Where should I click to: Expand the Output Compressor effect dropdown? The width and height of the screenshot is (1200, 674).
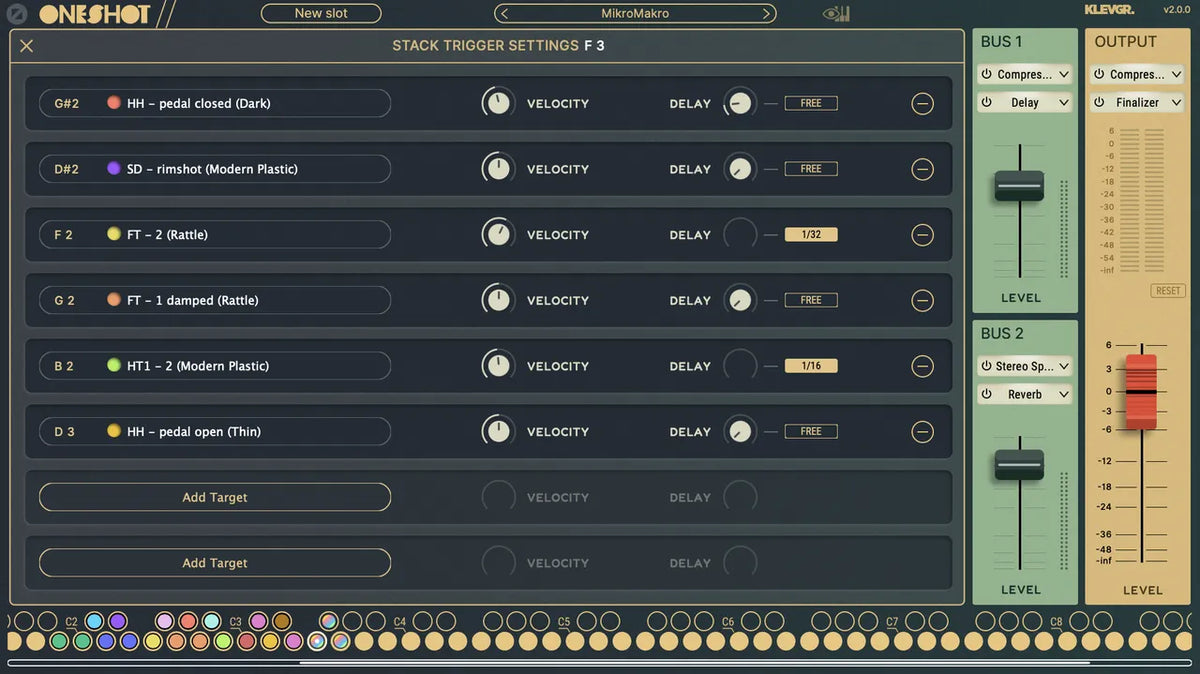tap(1176, 75)
